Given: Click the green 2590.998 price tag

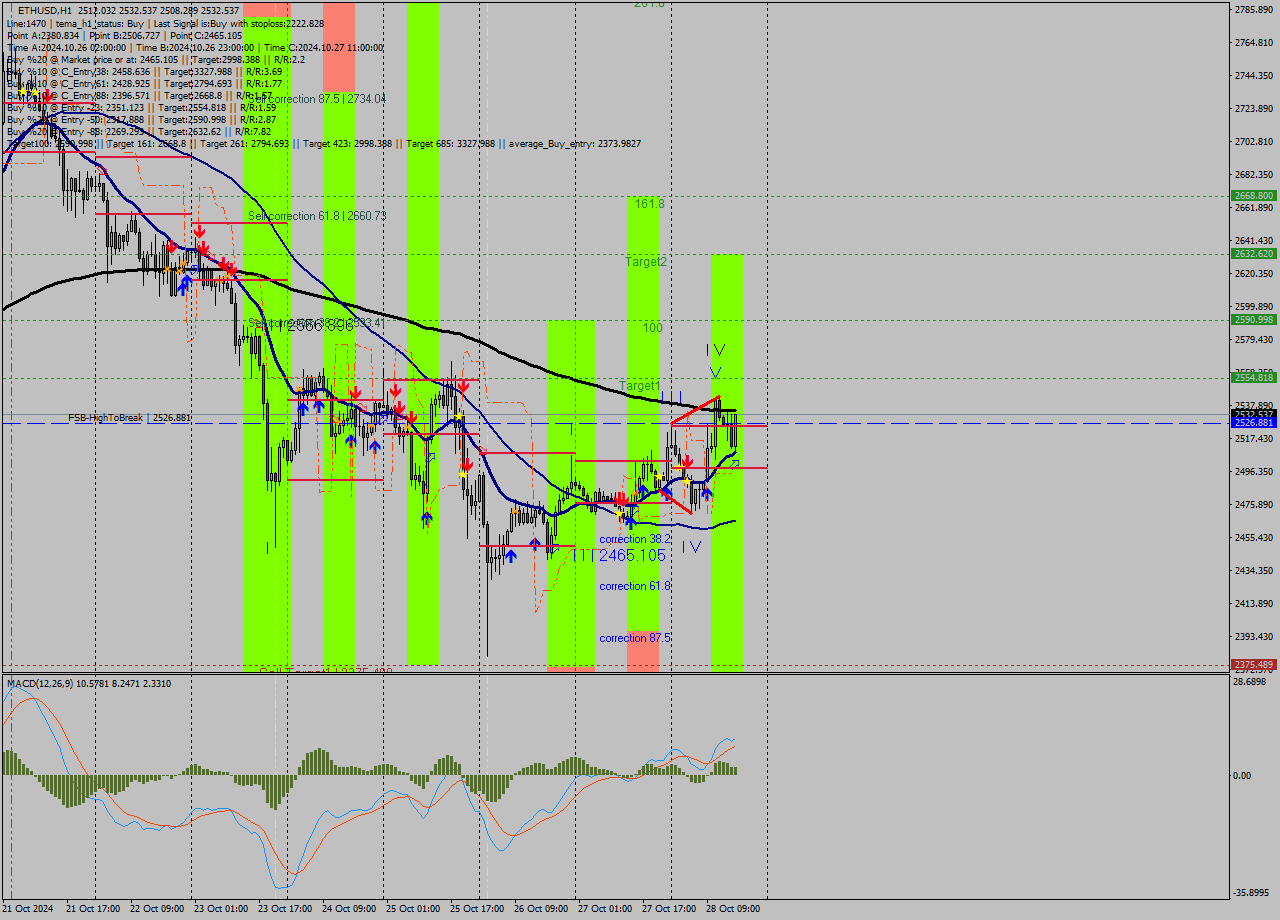Looking at the screenshot, I should (1254, 320).
